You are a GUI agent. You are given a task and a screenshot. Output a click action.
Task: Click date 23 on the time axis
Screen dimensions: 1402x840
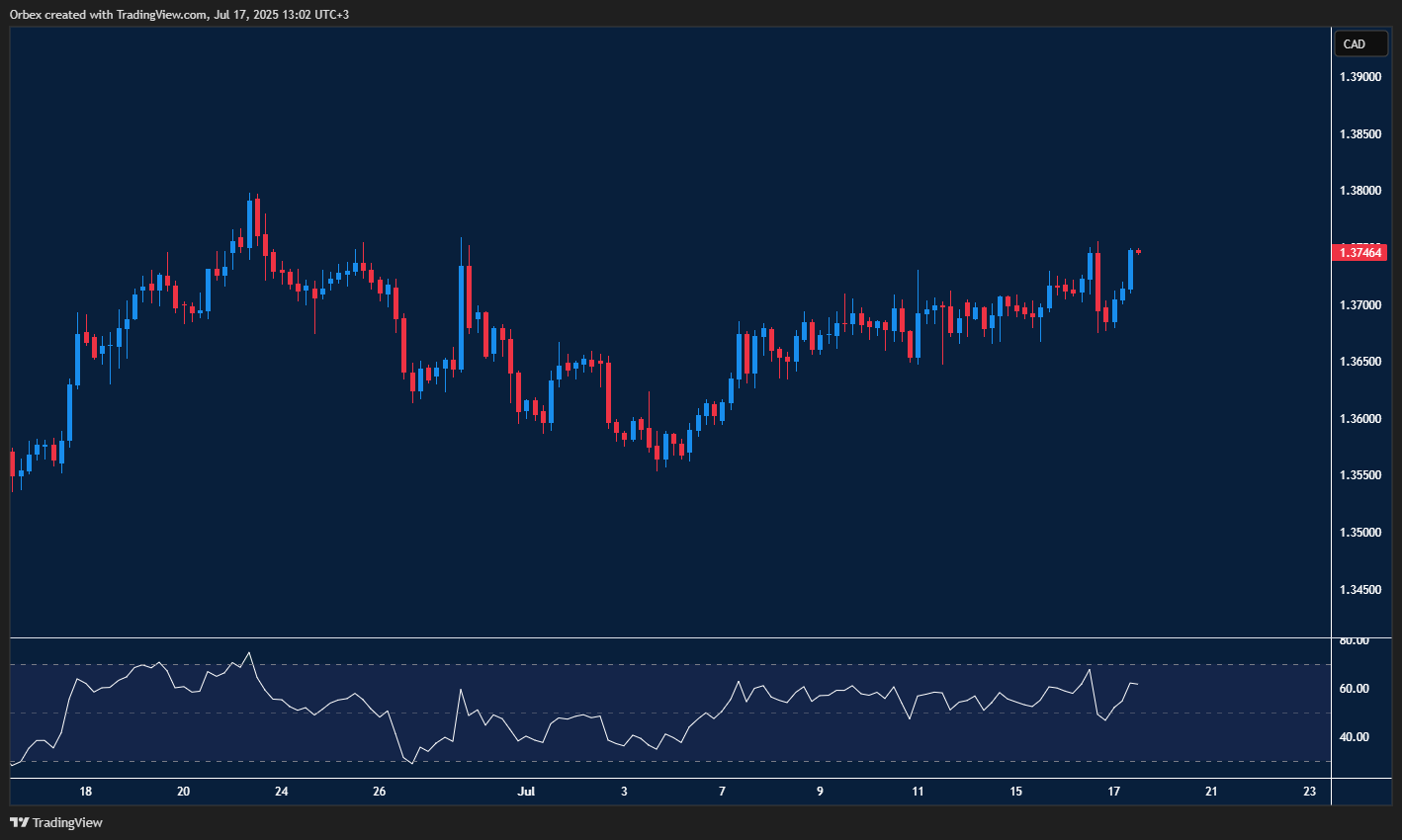pyautogui.click(x=1309, y=792)
